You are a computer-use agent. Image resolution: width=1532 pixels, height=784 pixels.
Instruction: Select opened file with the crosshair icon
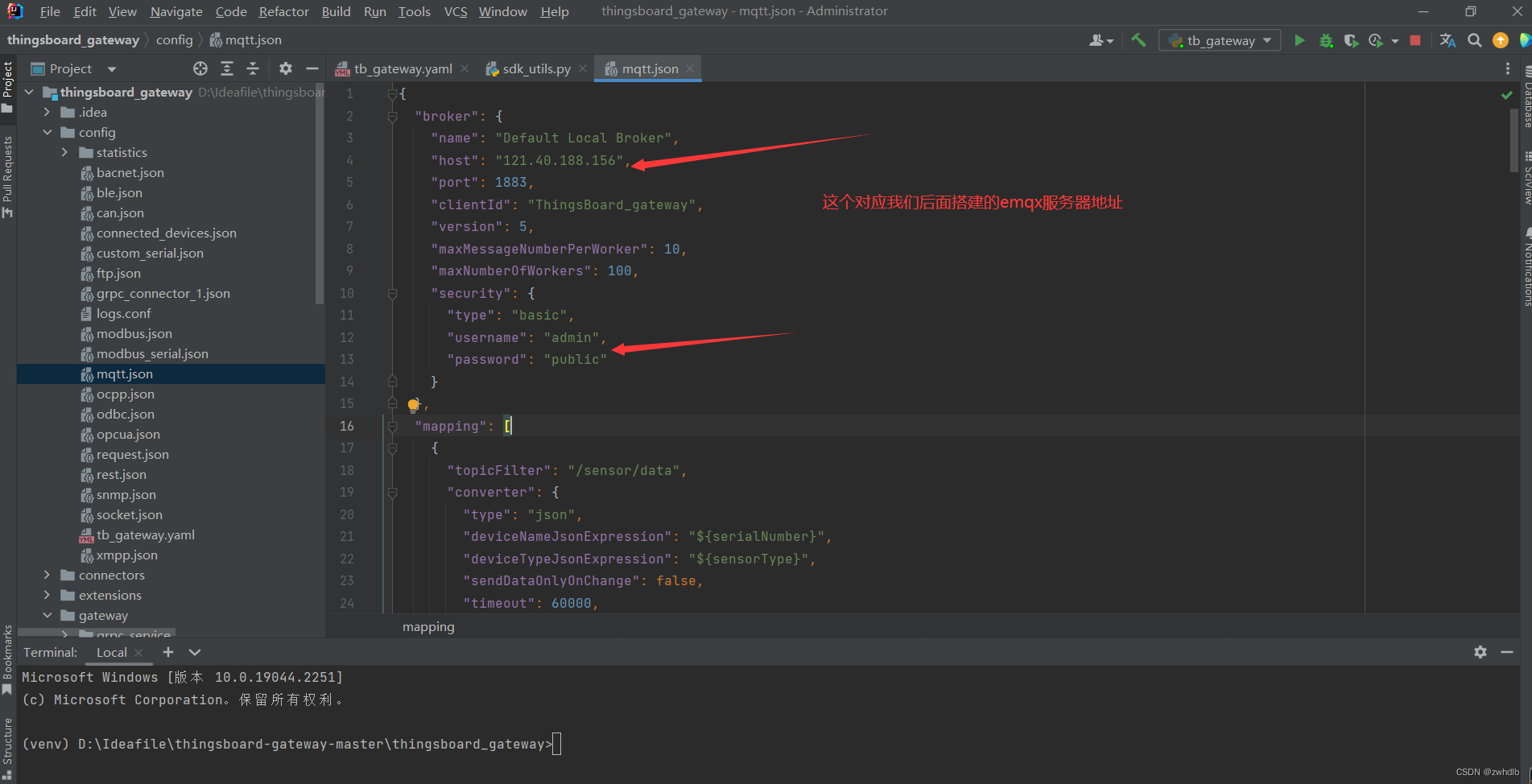pos(200,68)
